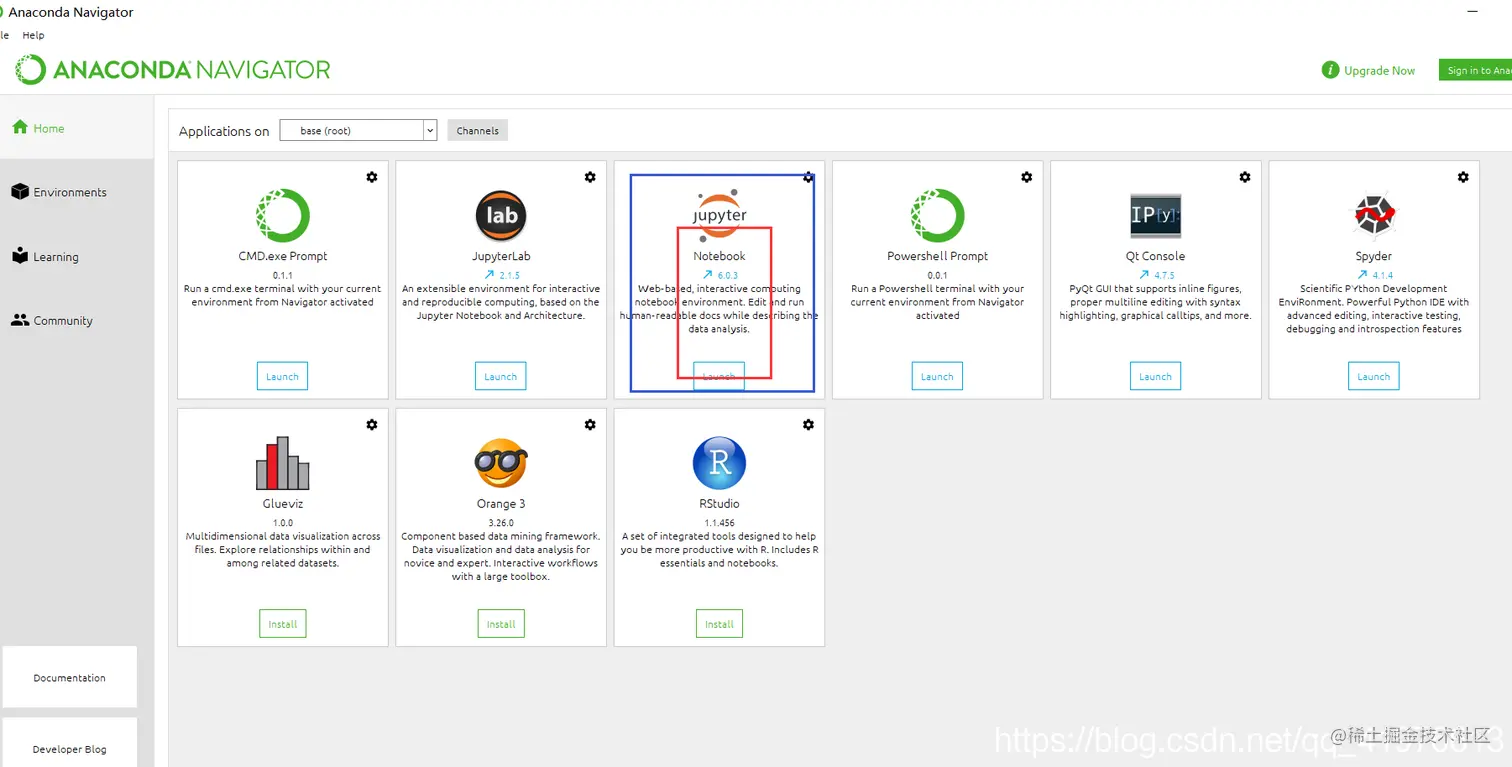This screenshot has height=767, width=1512.
Task: Click the Powershell Prompt version 0.0.1 text
Action: [937, 275]
